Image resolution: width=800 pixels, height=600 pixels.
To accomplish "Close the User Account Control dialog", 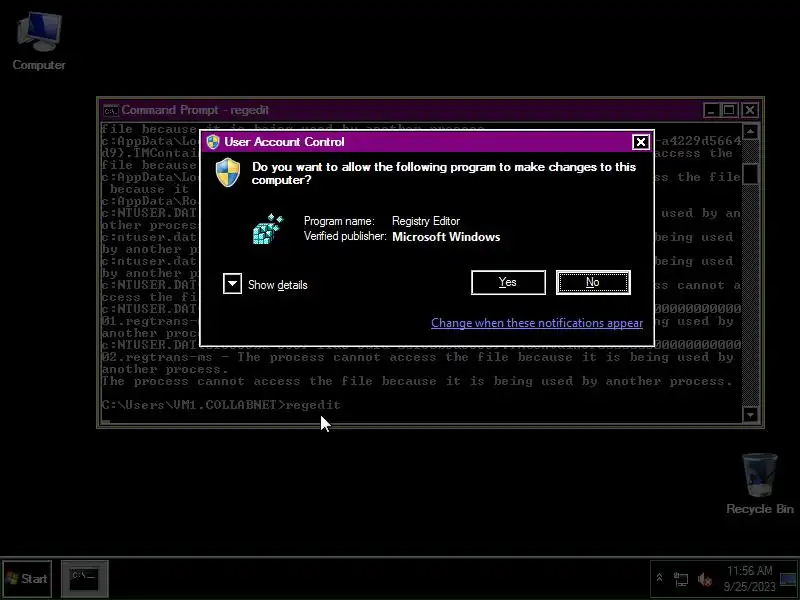I will coord(640,142).
